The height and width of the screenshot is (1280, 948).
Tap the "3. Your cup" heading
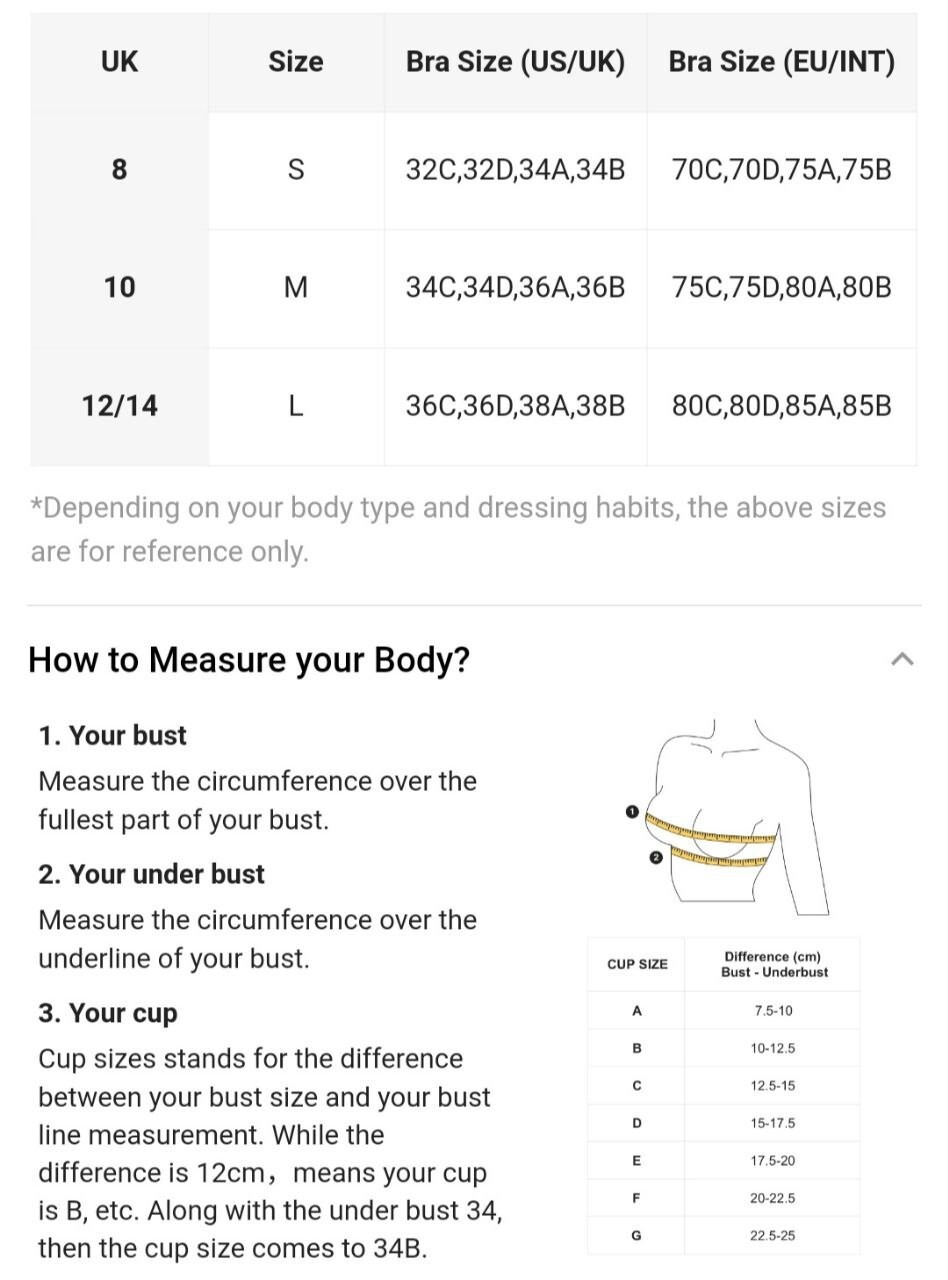coord(107,1013)
